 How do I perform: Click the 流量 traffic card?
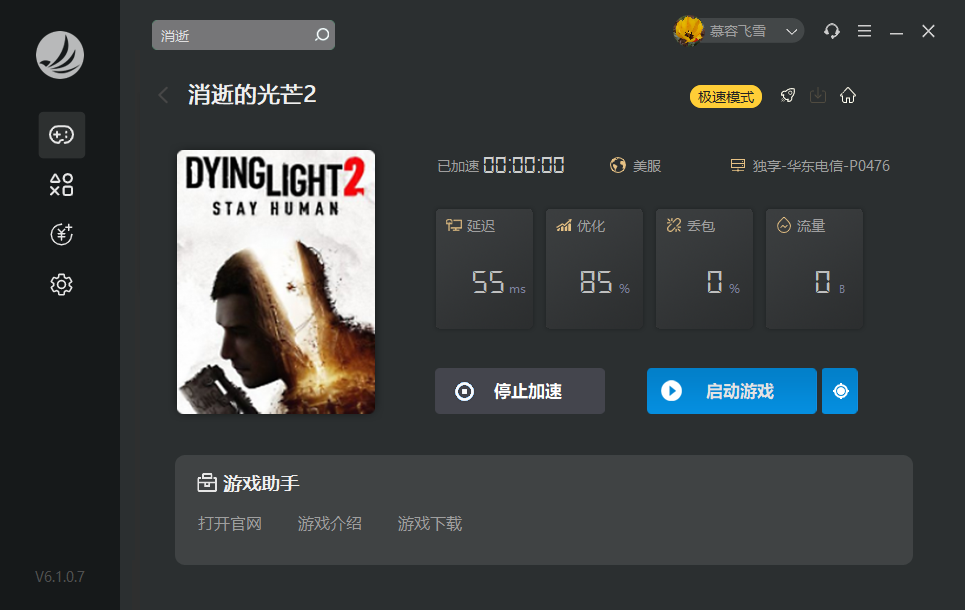tap(814, 268)
